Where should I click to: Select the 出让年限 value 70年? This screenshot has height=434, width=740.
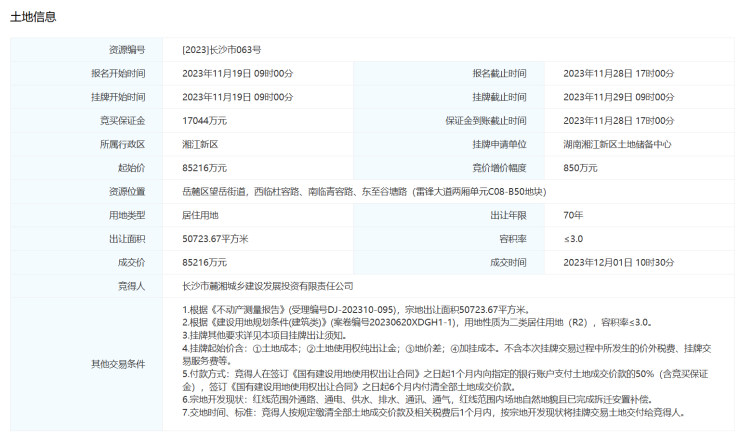573,215
